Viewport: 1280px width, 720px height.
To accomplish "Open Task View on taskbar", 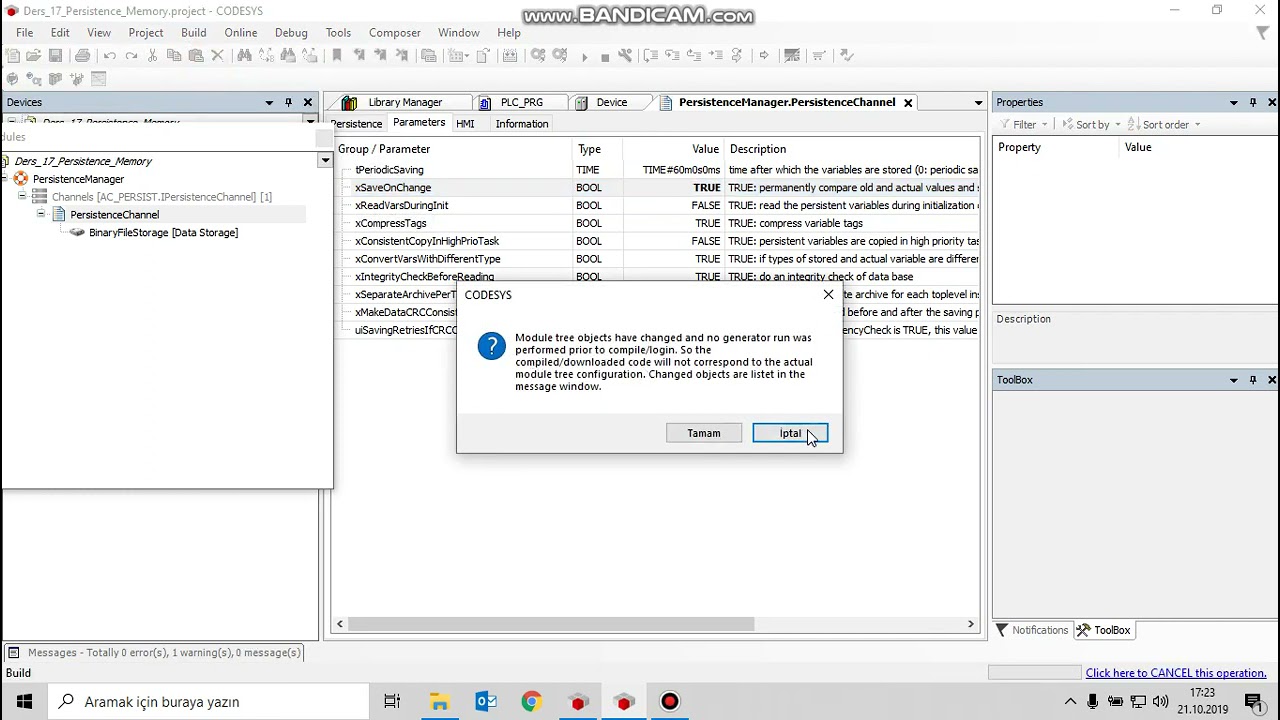I will (x=392, y=702).
